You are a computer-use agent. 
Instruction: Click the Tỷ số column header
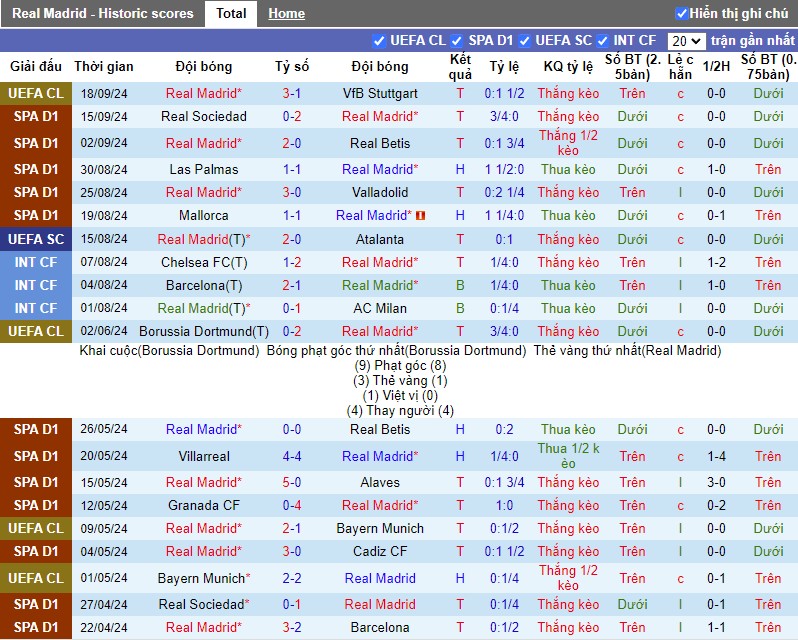pos(292,67)
